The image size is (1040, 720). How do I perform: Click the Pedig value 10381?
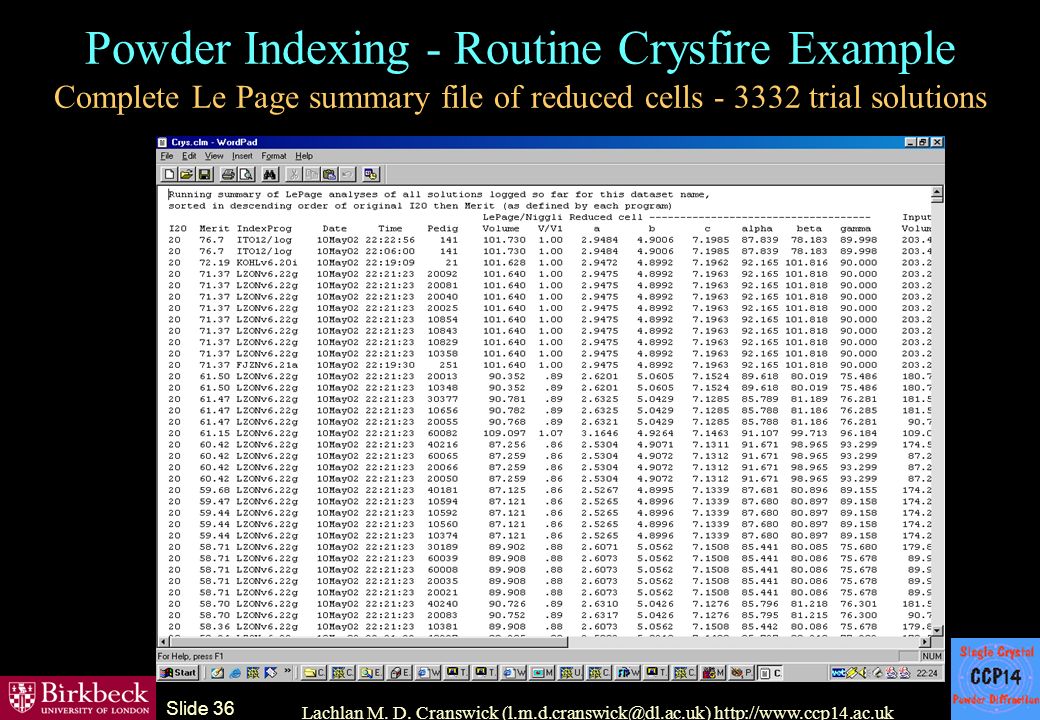pos(442,627)
